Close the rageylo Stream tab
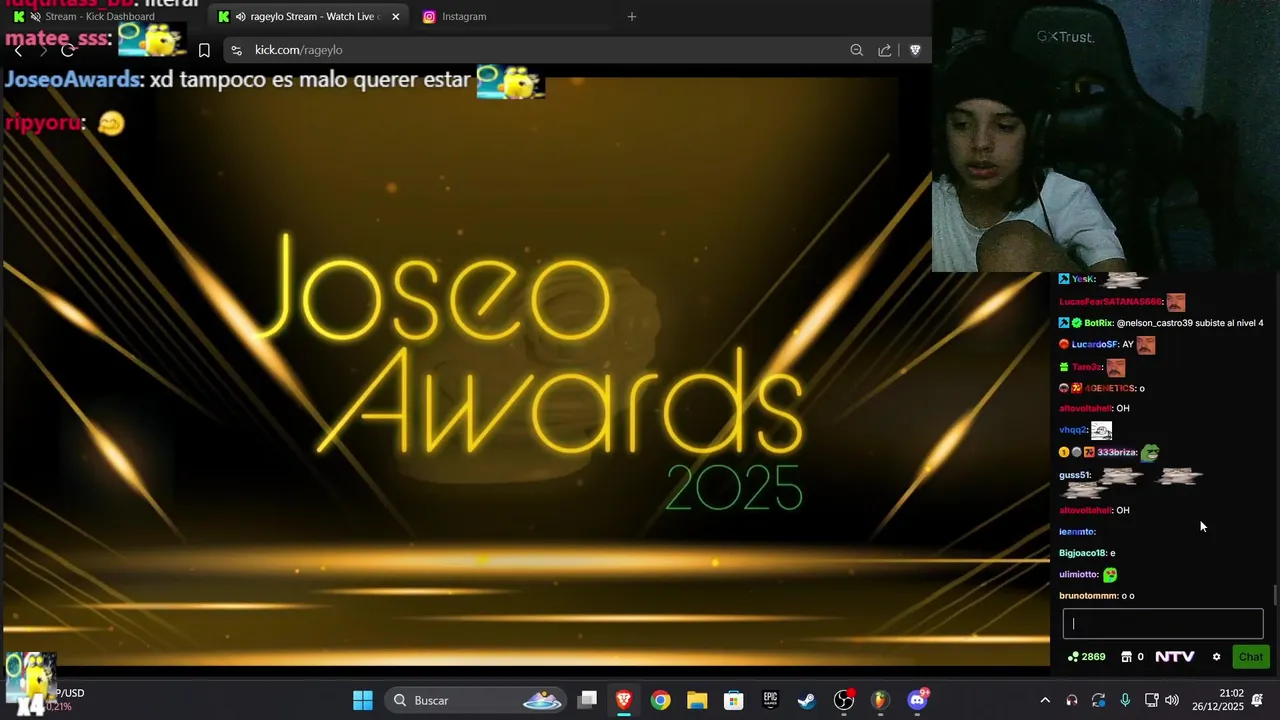The width and height of the screenshot is (1280, 720). [x=395, y=16]
